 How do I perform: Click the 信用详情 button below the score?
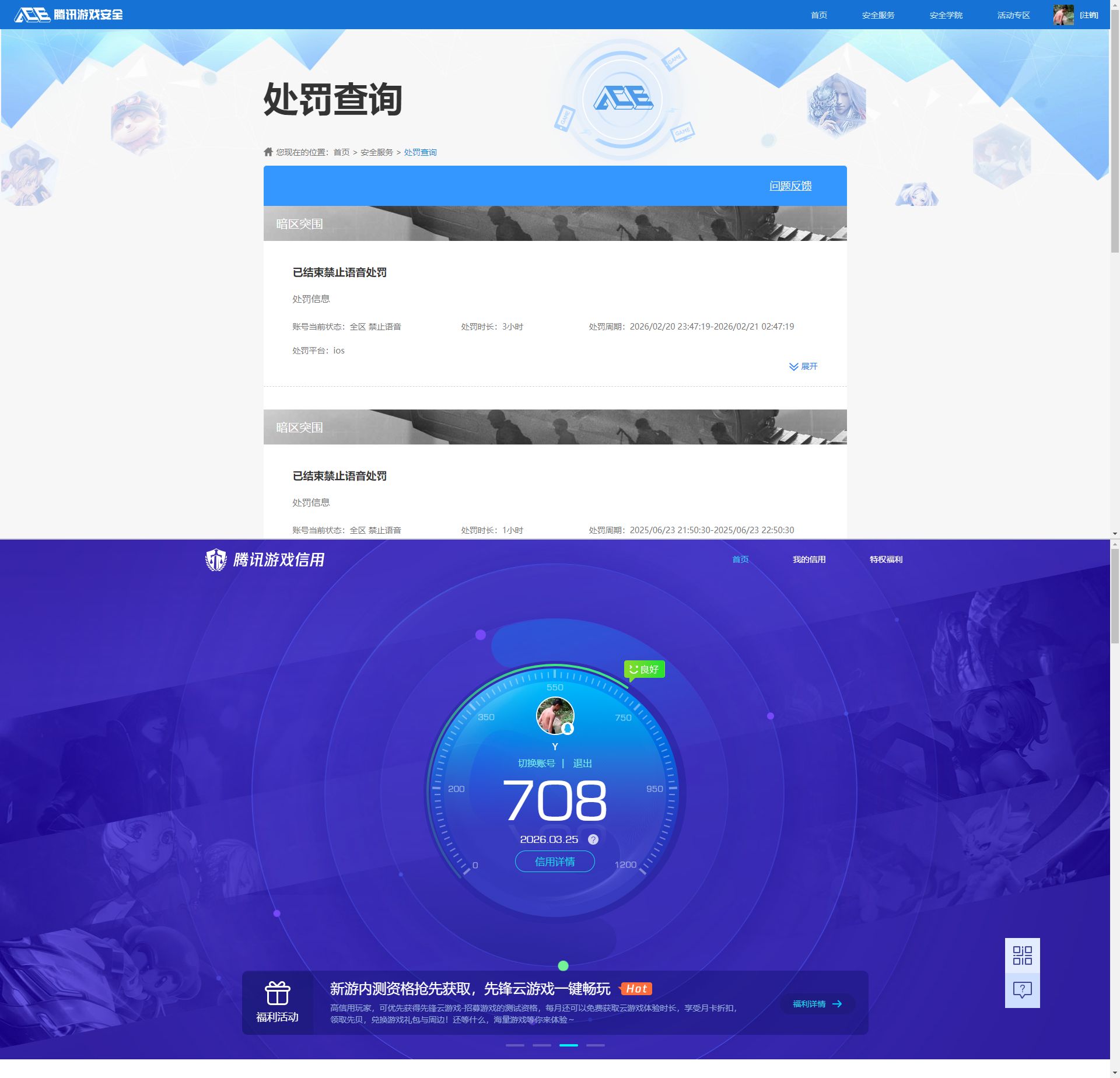click(555, 861)
